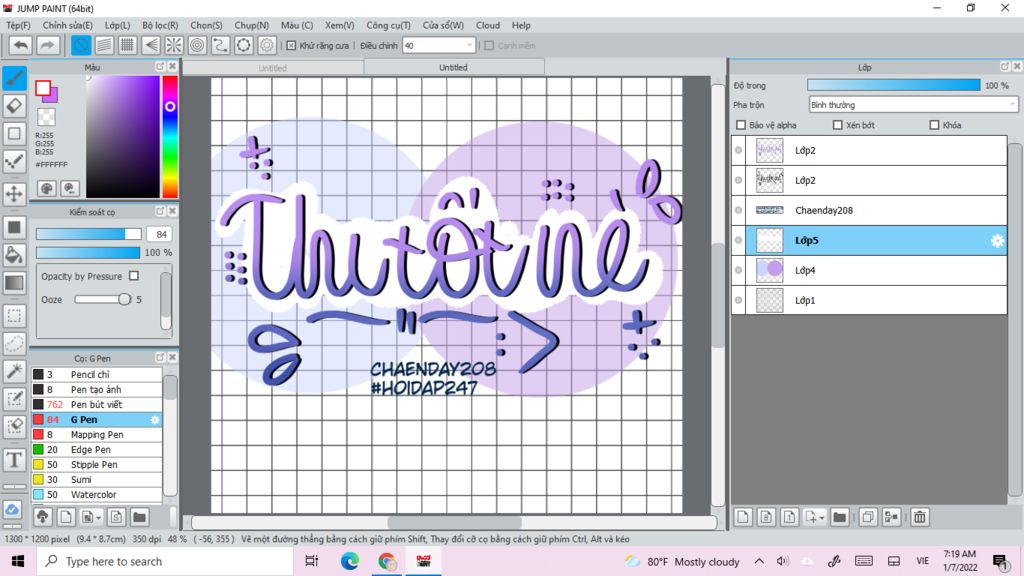This screenshot has height=576, width=1024.
Task: Toggle visibility of Lớp4 layer
Action: coord(739,270)
